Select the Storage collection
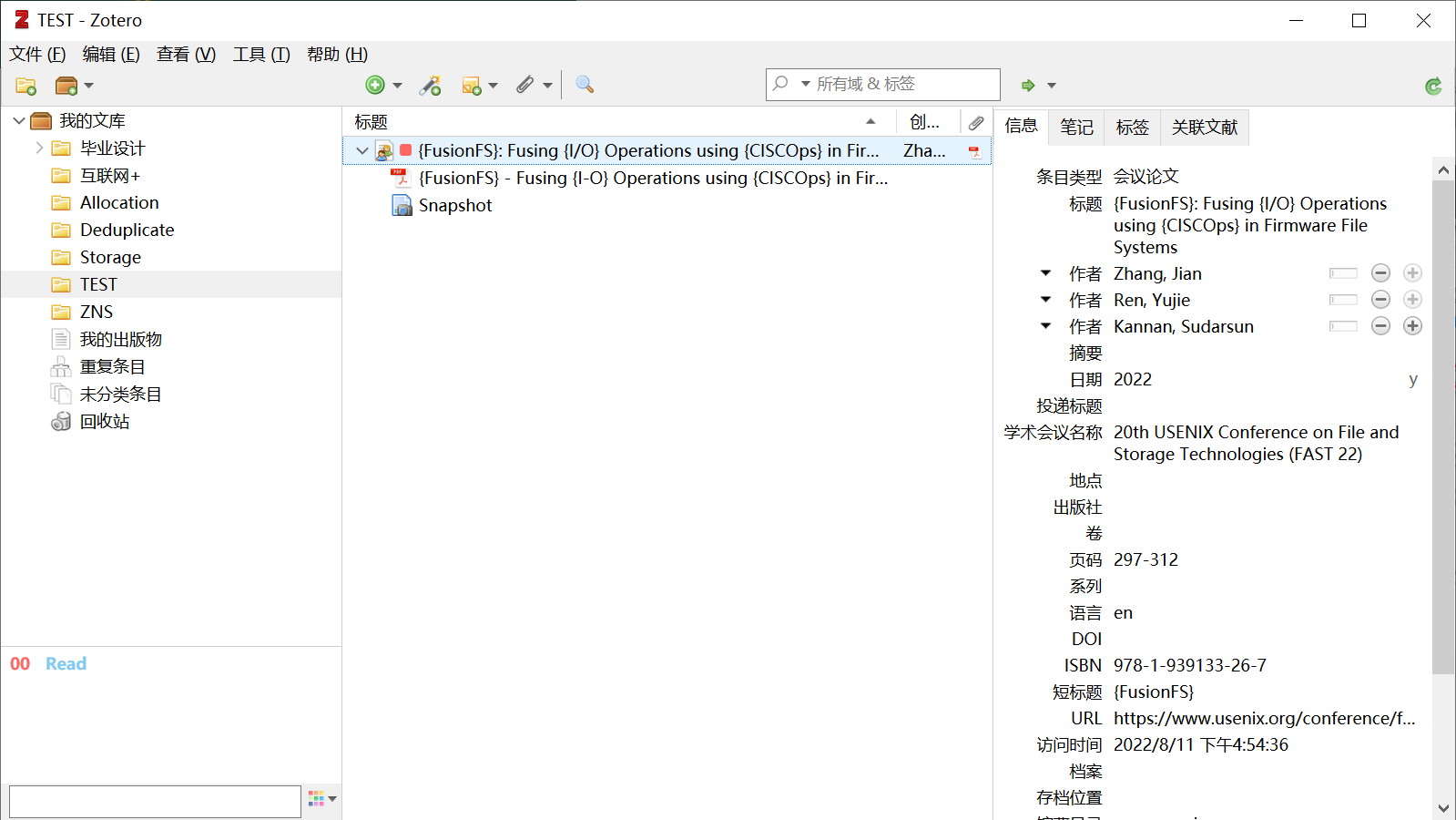Viewport: 1456px width, 820px height. (x=110, y=257)
